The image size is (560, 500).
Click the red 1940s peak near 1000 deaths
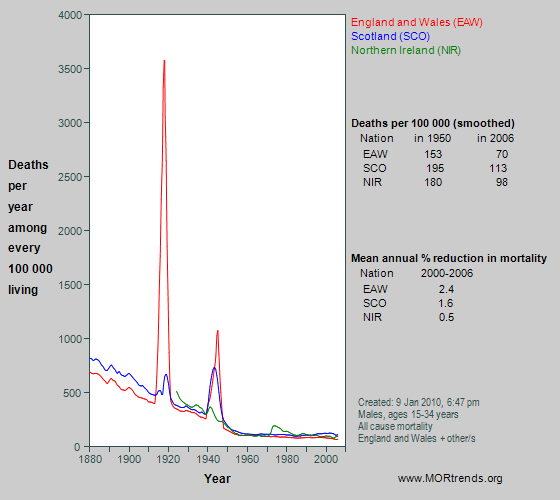click(x=218, y=331)
